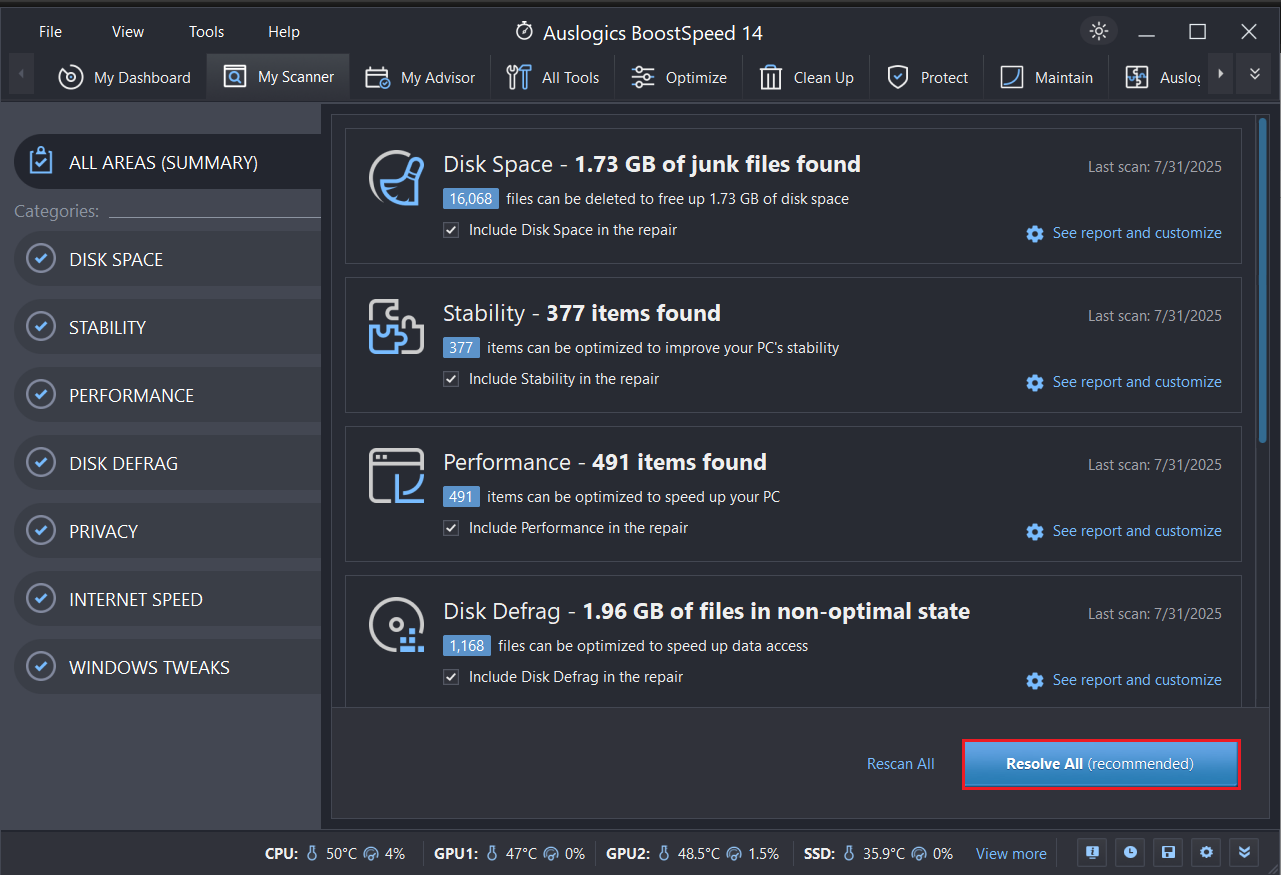Toggle the light/dark theme sun icon
The width and height of the screenshot is (1281, 875).
[1098, 31]
